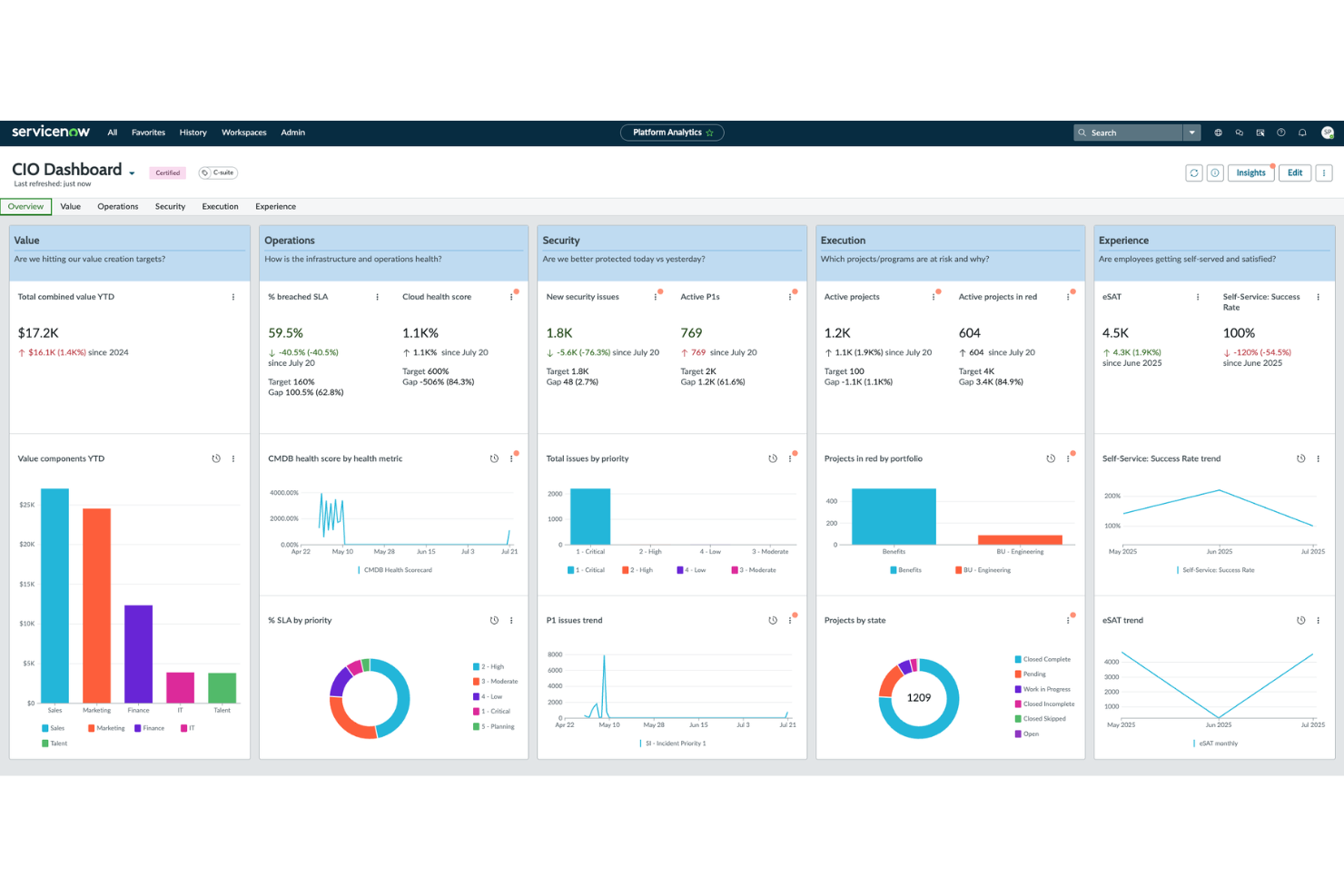This screenshot has height=896, width=1344.
Task: Click the SP user avatar
Action: (1328, 133)
